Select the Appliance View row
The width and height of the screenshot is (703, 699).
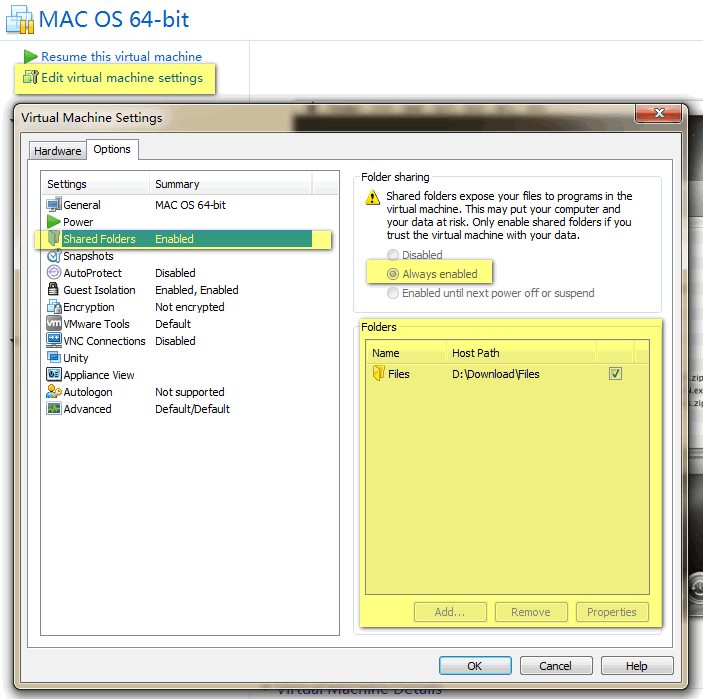[x=179, y=375]
